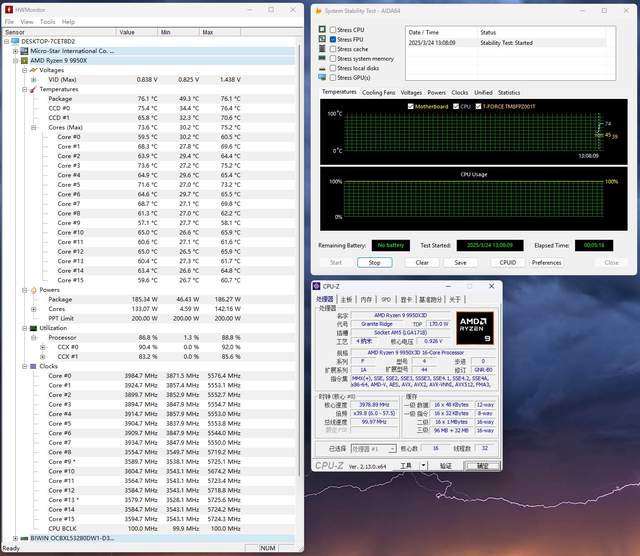Enable the Stress CPU checkbox
This screenshot has height=556, width=640.
333,30
